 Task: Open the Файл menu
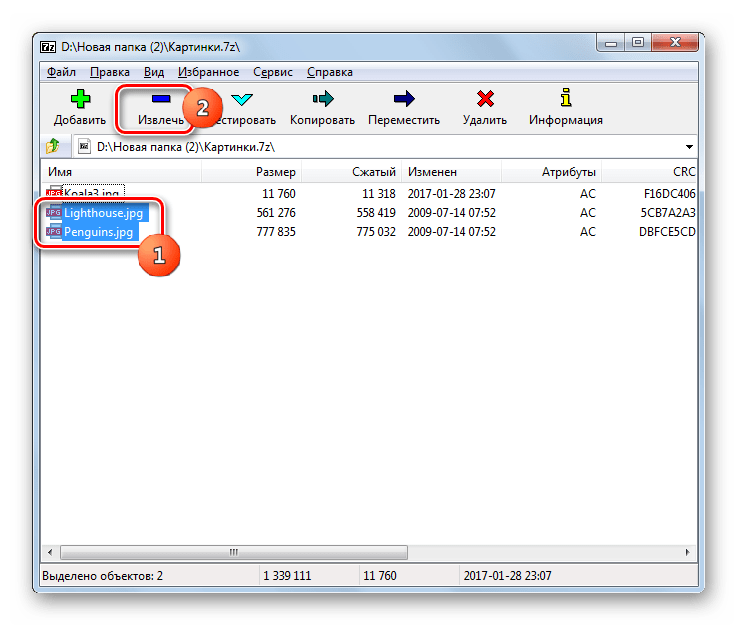61,72
